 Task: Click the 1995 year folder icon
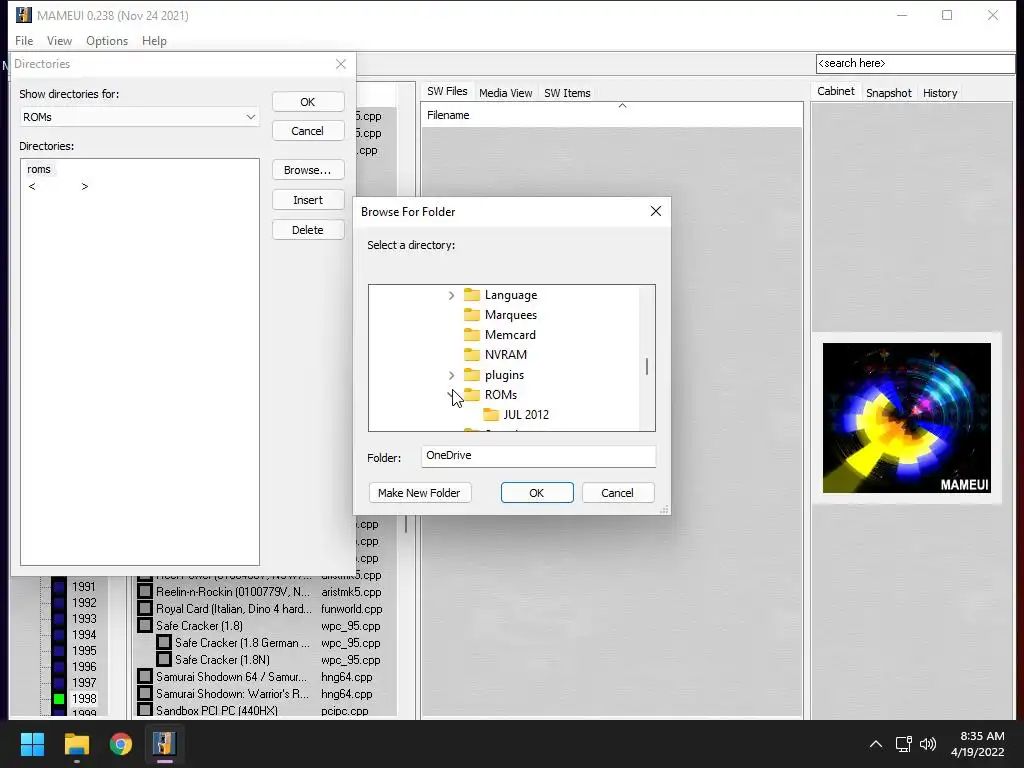pyautogui.click(x=59, y=650)
